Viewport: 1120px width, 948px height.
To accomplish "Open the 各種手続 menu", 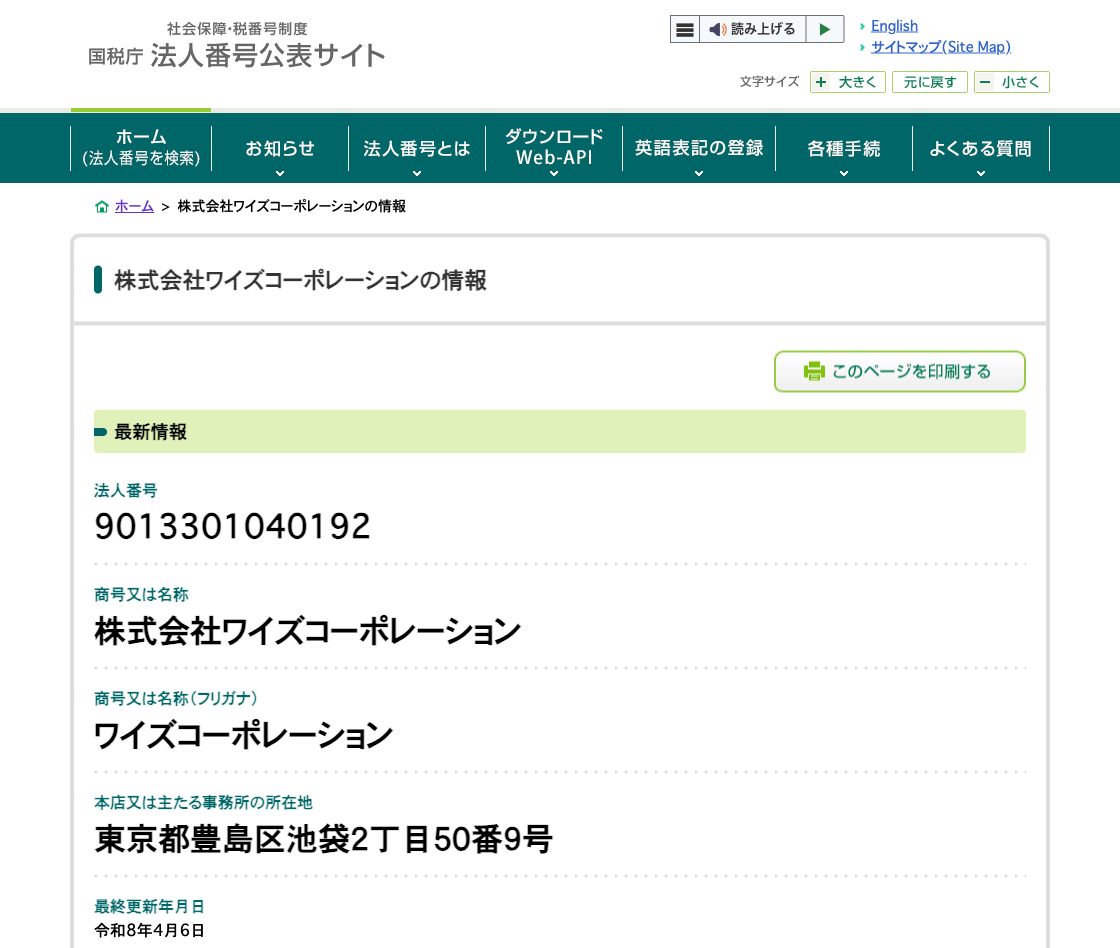I will coord(844,148).
